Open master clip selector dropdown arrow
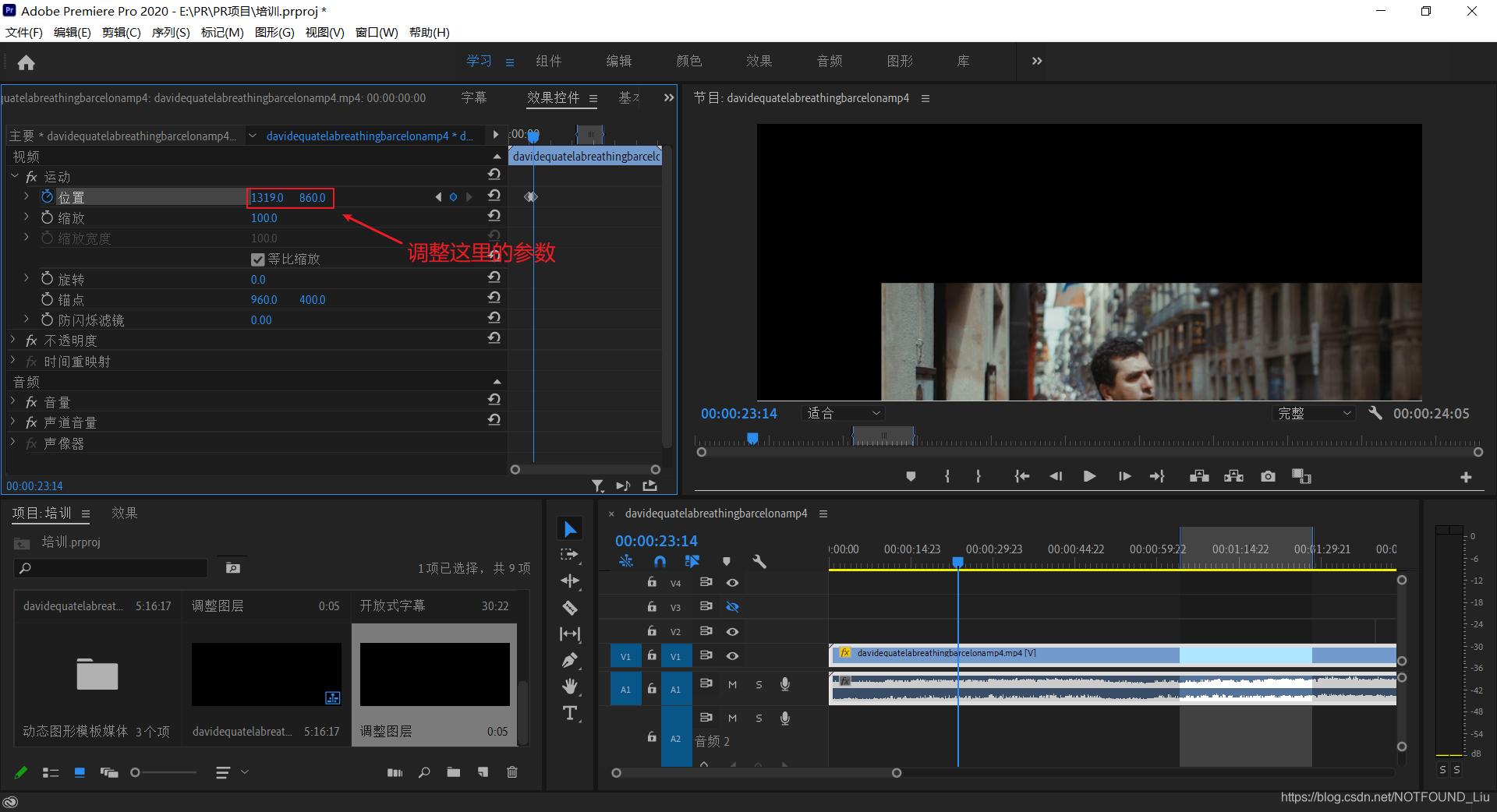This screenshot has width=1497, height=812. (253, 136)
